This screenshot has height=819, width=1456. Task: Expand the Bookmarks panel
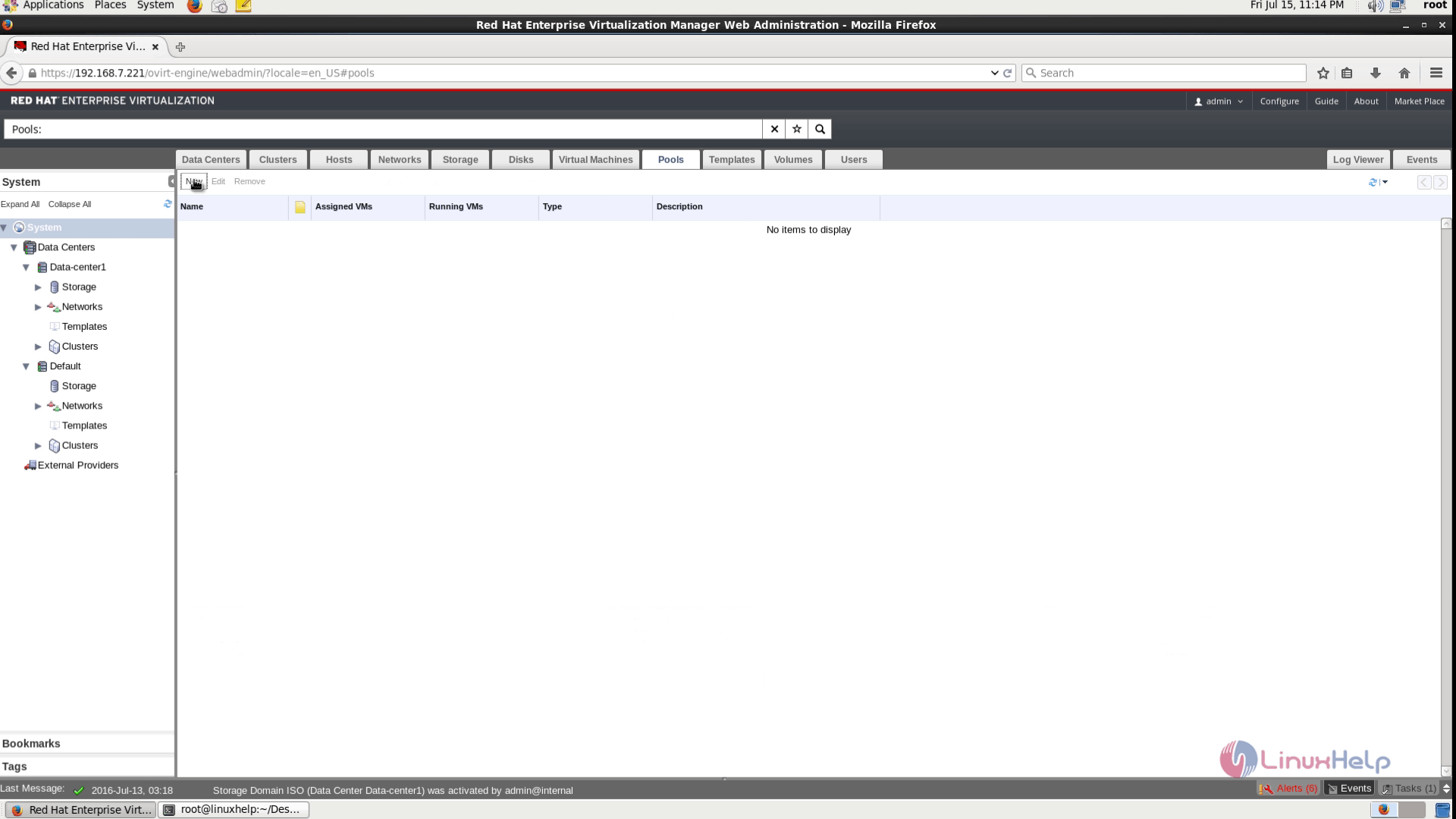(87, 744)
